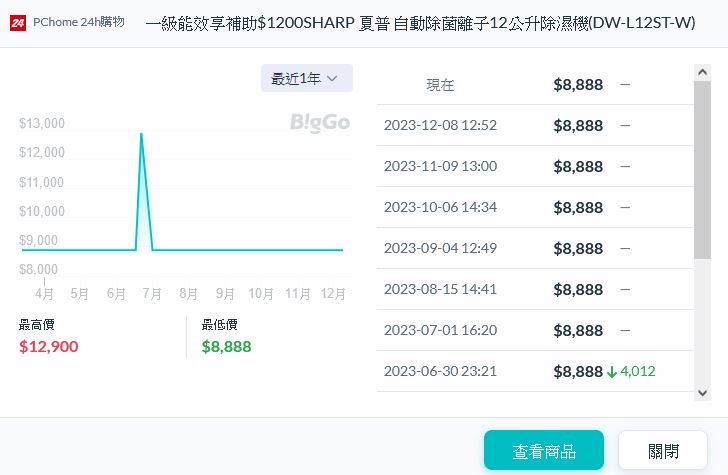The width and height of the screenshot is (728, 475).
Task: Click the scrollbar down arrow
Action: (703, 393)
